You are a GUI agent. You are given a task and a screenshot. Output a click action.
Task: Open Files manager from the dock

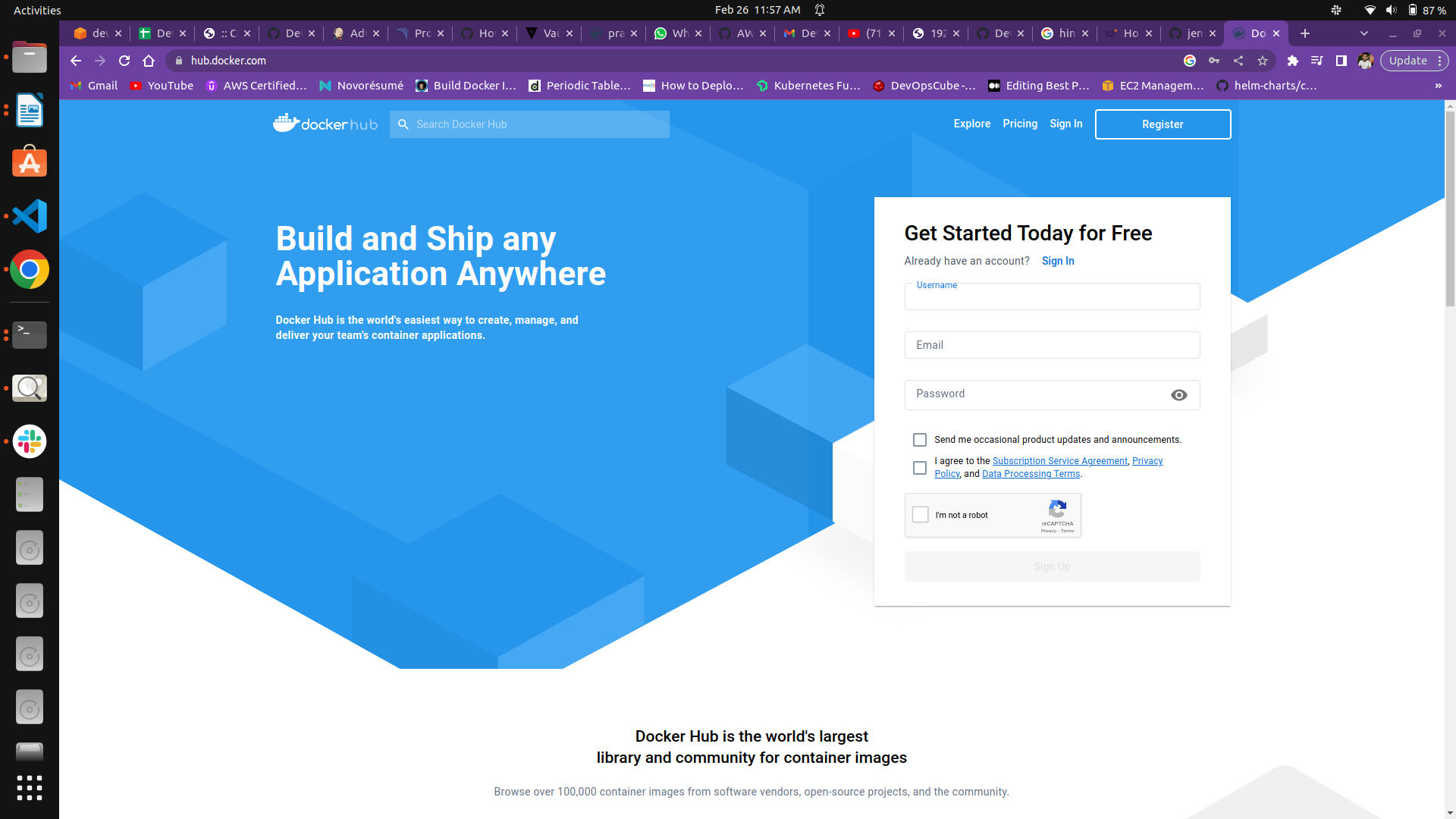pyautogui.click(x=30, y=57)
